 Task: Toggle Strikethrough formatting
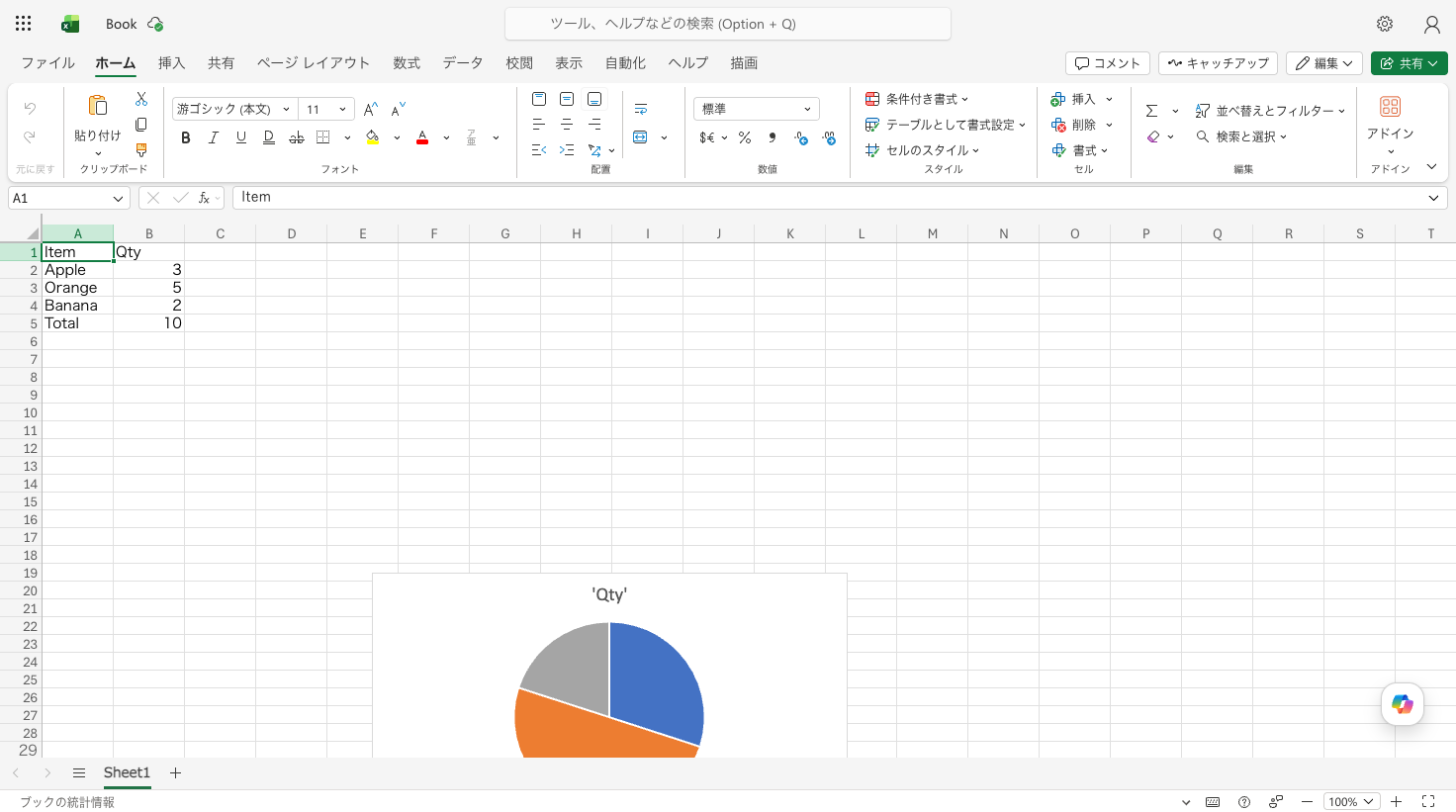[x=296, y=137]
